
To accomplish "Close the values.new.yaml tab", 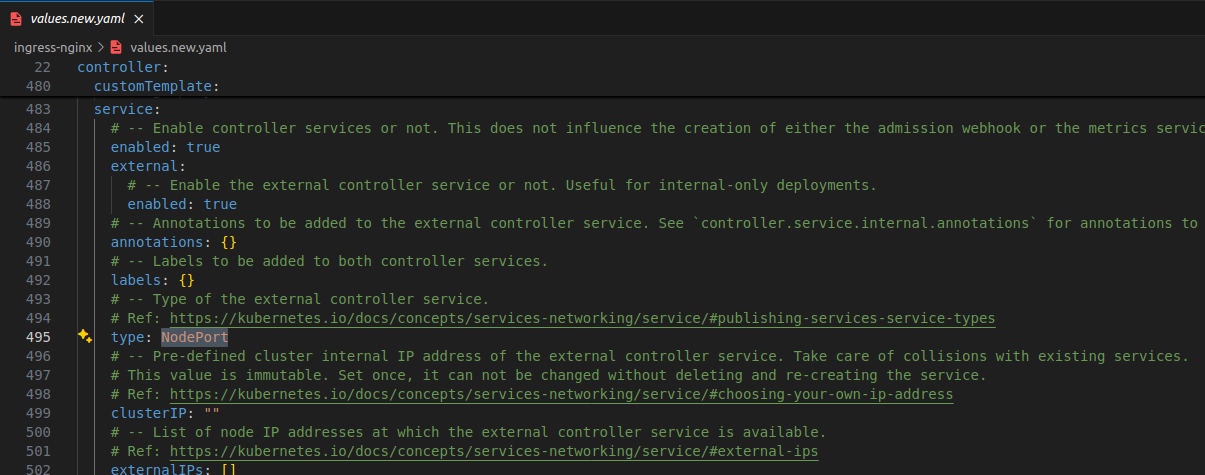I will coord(137,19).
